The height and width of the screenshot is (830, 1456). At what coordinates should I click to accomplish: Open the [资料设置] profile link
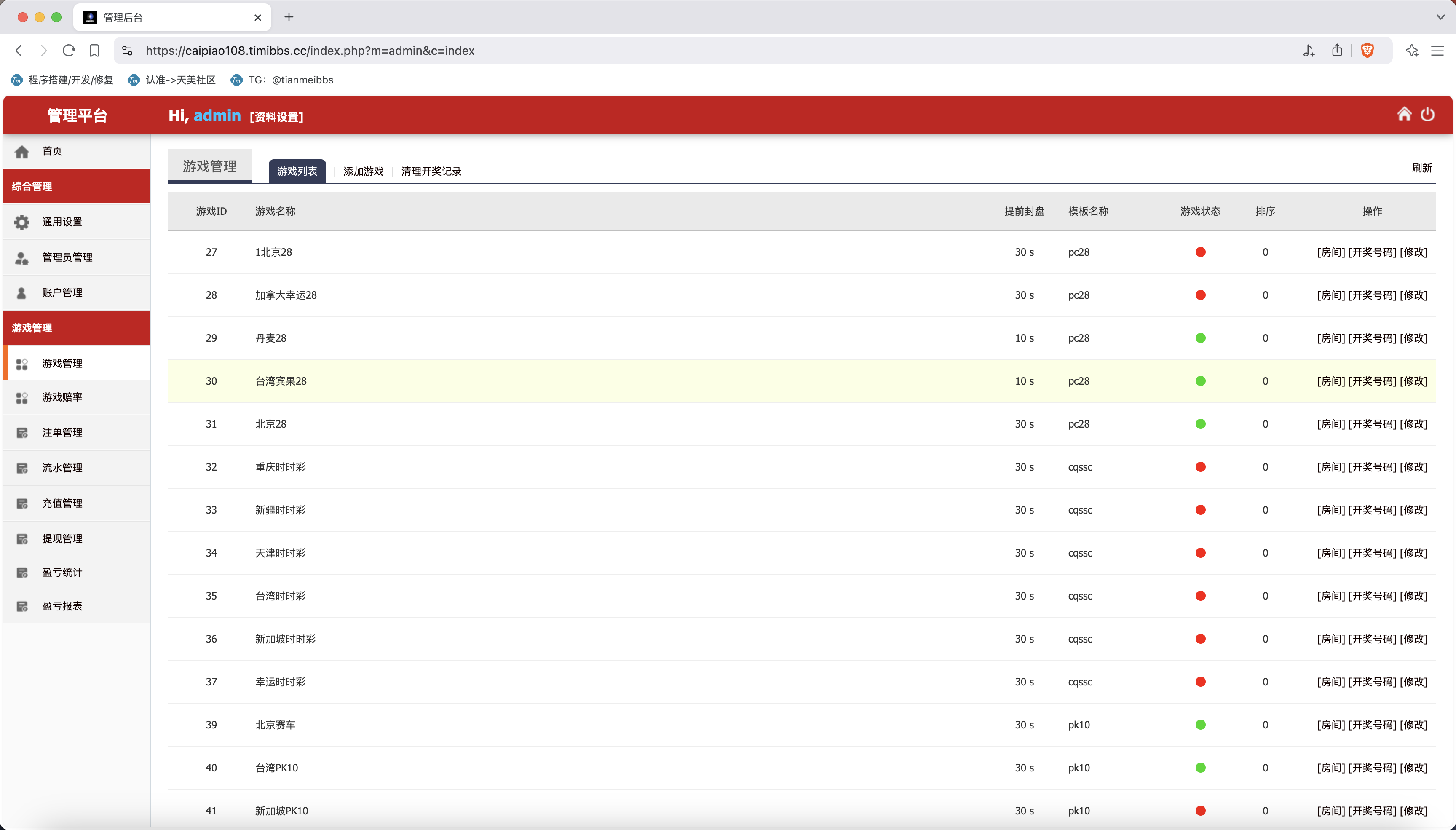pos(276,117)
